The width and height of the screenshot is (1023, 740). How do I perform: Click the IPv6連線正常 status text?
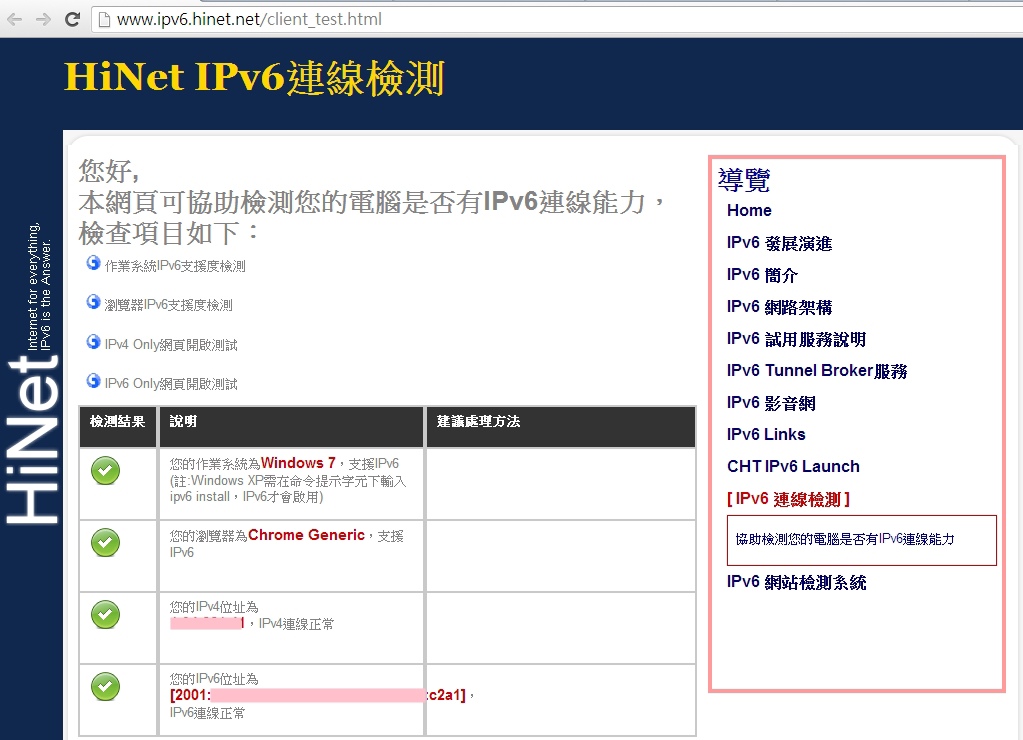(207, 713)
